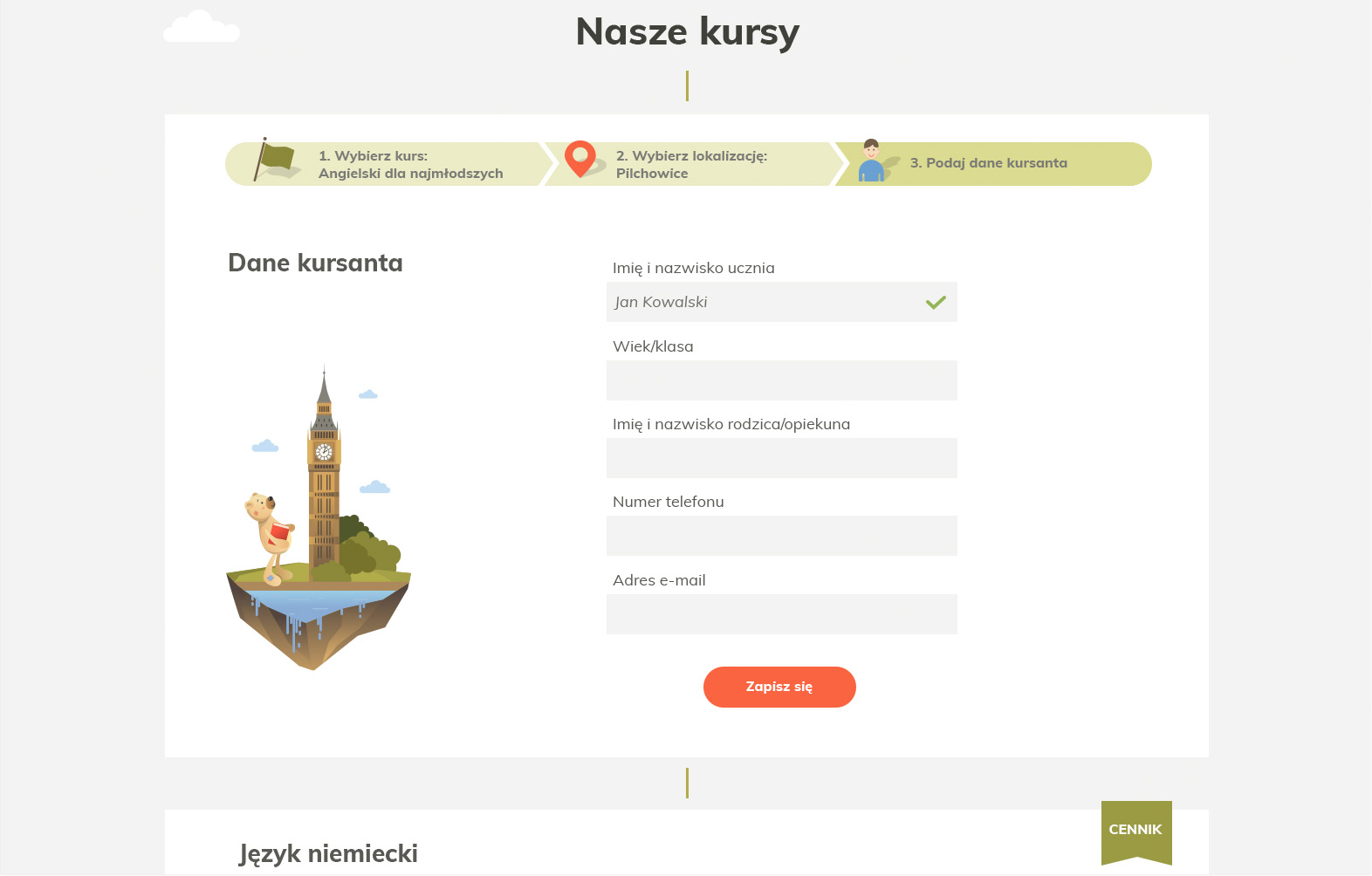Click the white cloud beside Nasze kursy heading
This screenshot has height=876, width=1372.
202,27
